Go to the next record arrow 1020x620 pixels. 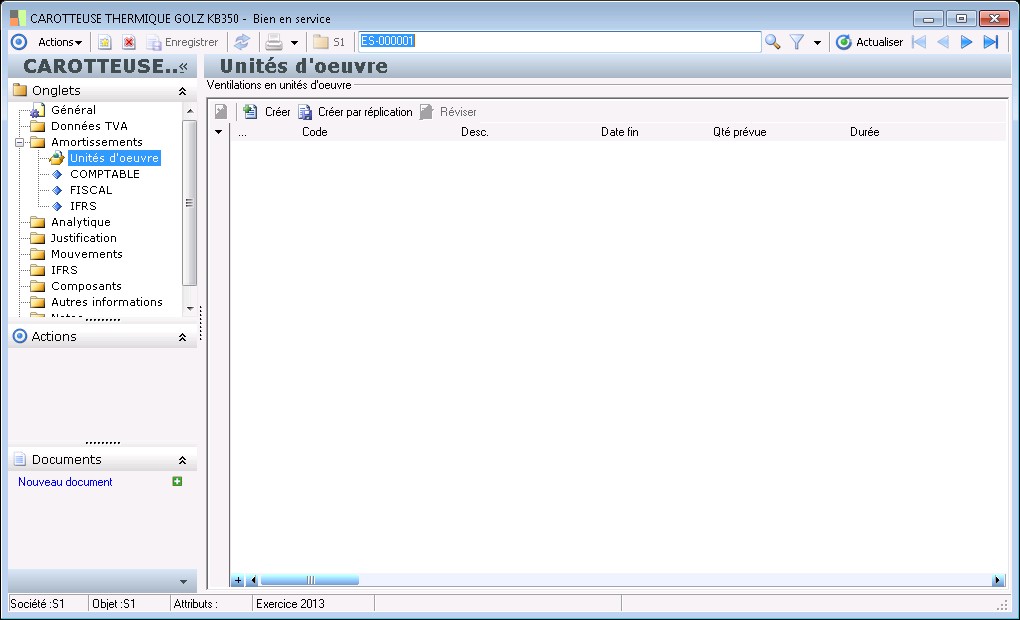pyautogui.click(x=966, y=42)
